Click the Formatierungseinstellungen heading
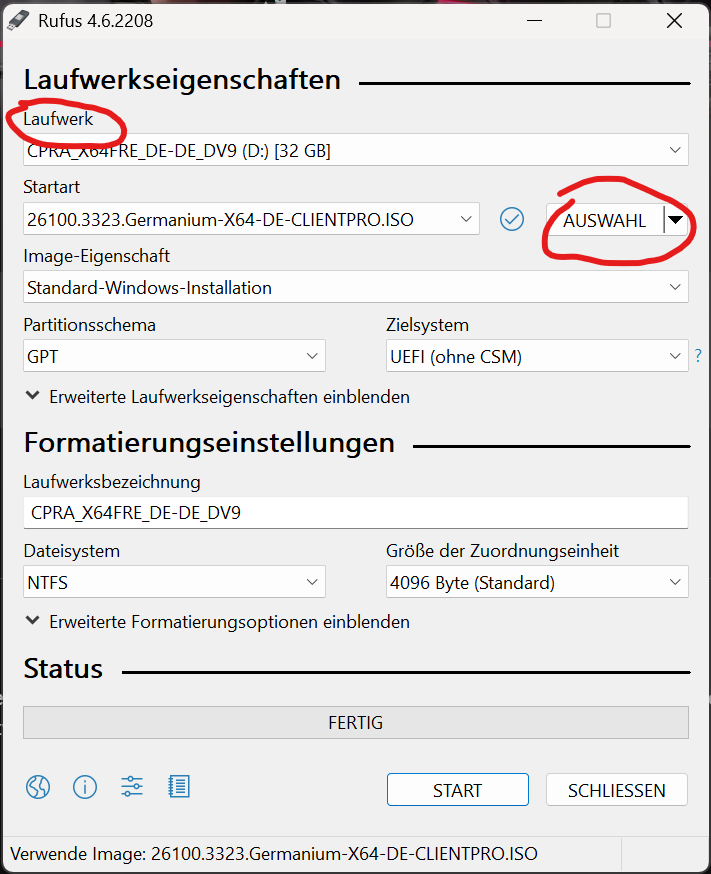The image size is (711, 874). [x=209, y=443]
